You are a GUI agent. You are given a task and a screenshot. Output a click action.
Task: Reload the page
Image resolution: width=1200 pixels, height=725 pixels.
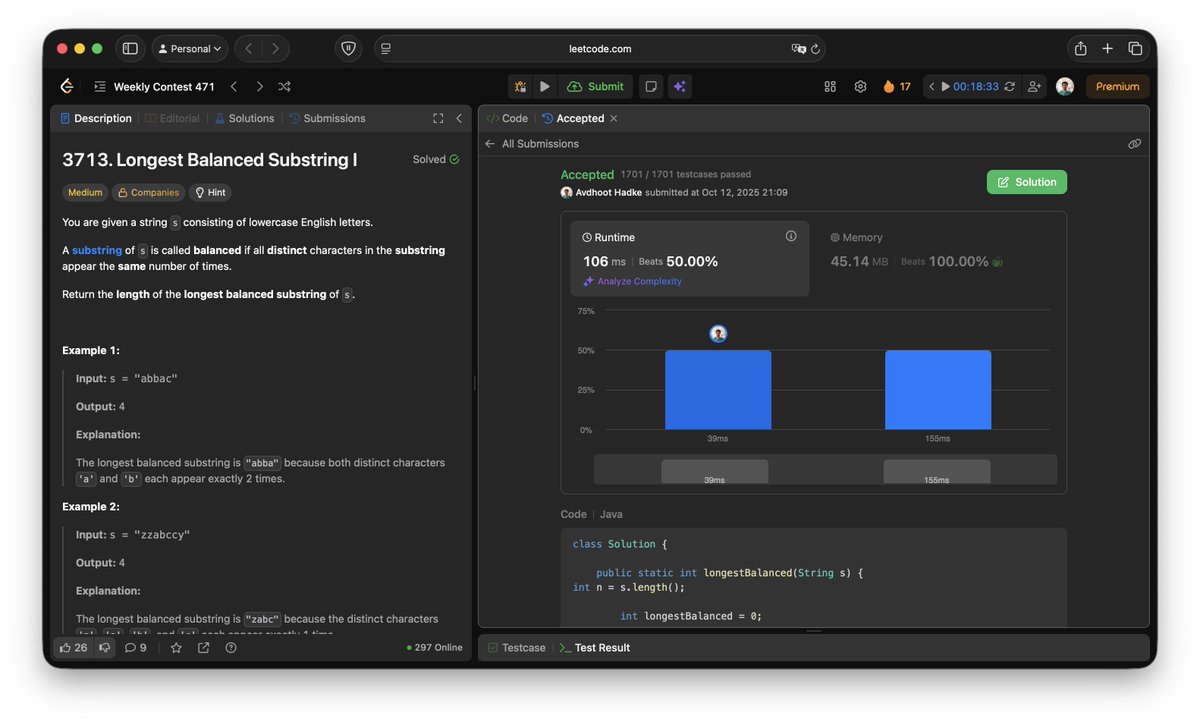815,48
